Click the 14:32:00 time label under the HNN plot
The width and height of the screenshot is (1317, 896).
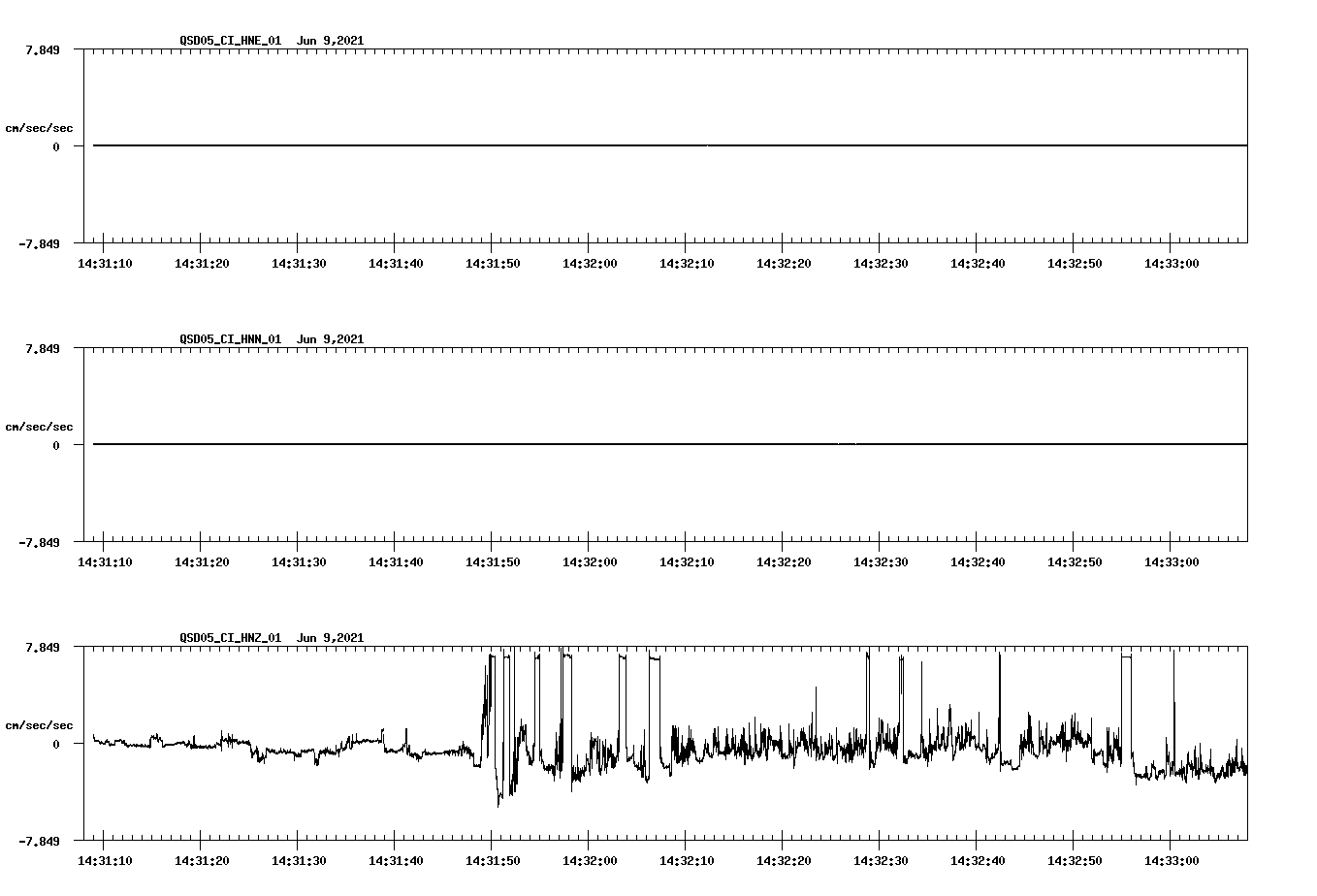coord(590,562)
